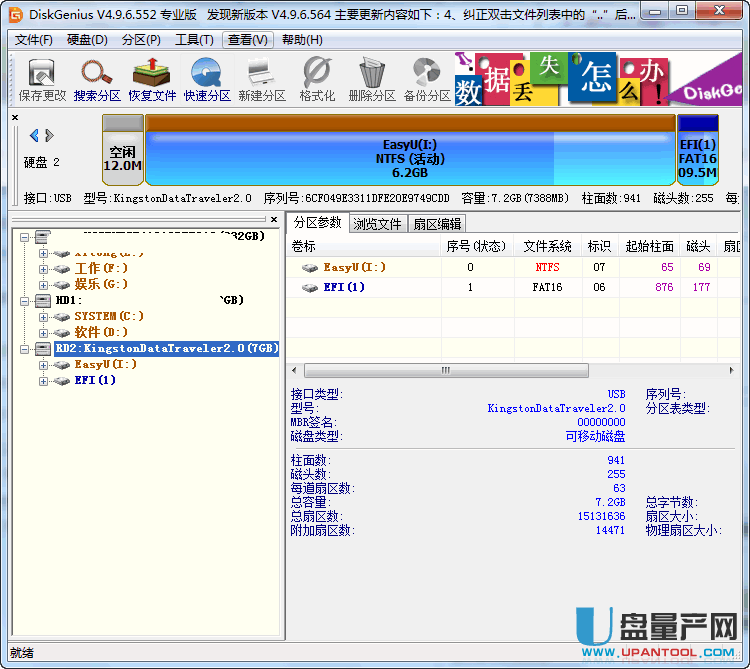Click the 格式化 format icon
The image size is (750, 669).
[x=317, y=80]
